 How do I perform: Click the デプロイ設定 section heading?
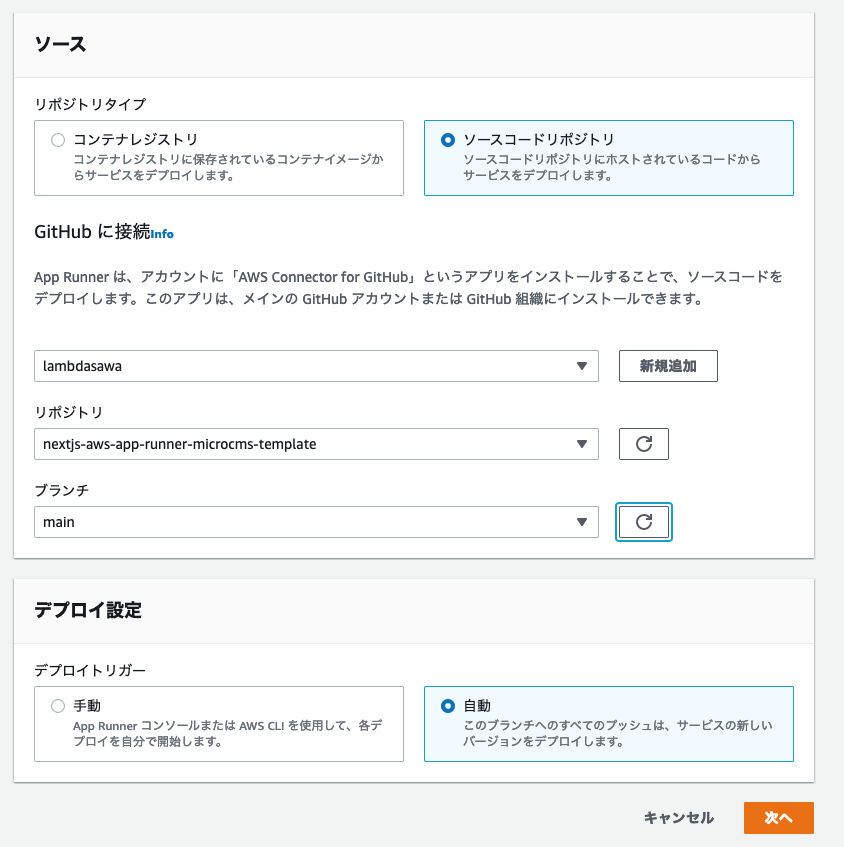click(88, 610)
